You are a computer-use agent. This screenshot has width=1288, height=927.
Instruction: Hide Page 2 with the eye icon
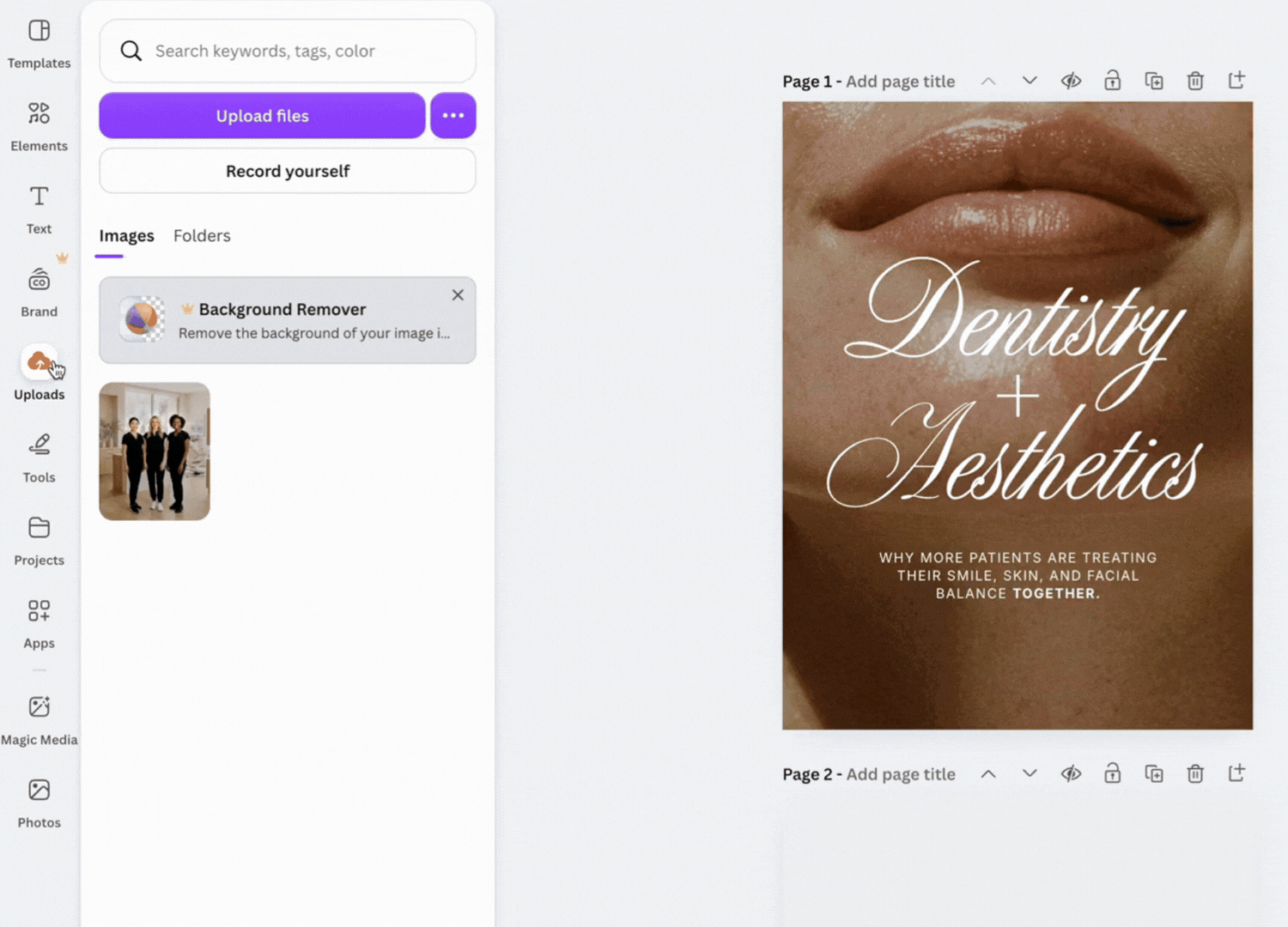click(x=1071, y=773)
